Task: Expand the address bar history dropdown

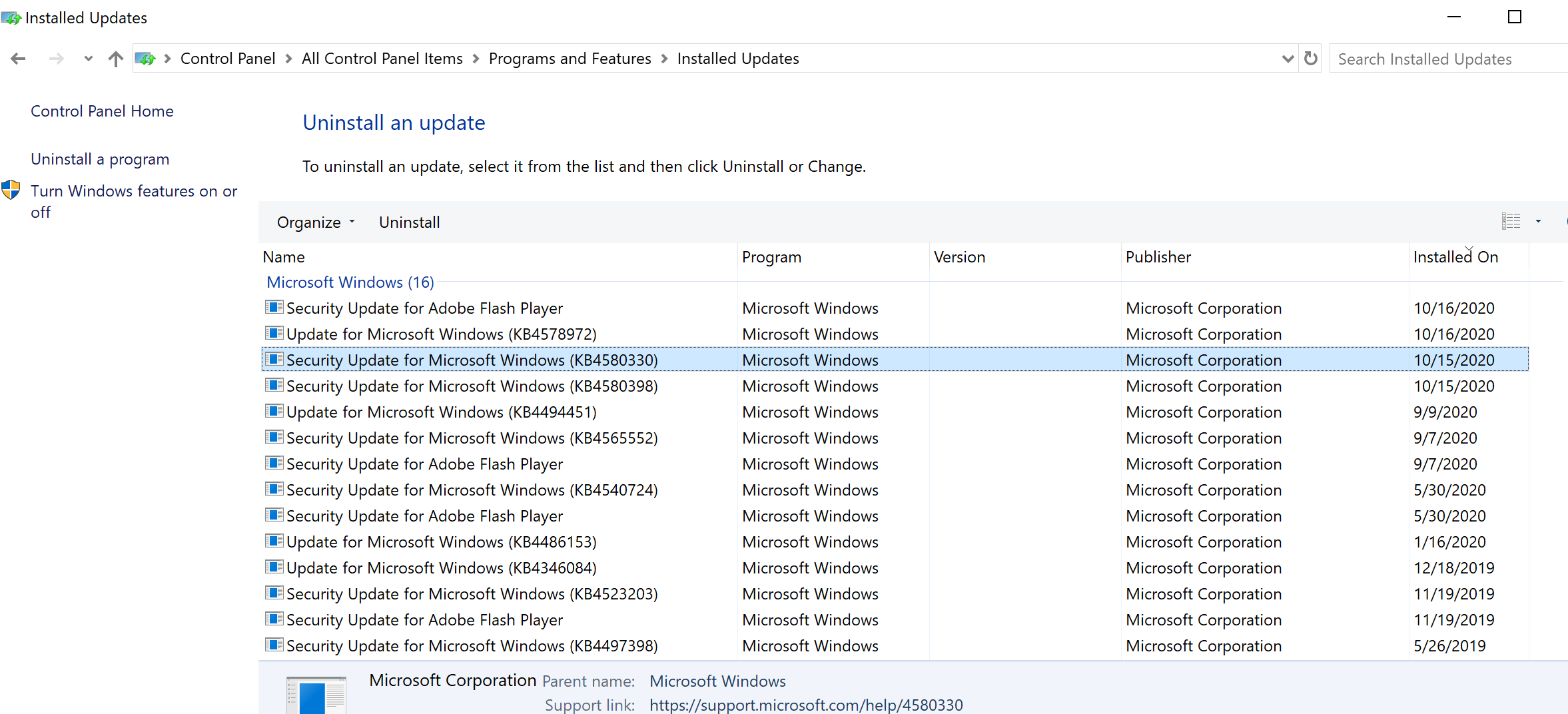Action: coord(1288,59)
